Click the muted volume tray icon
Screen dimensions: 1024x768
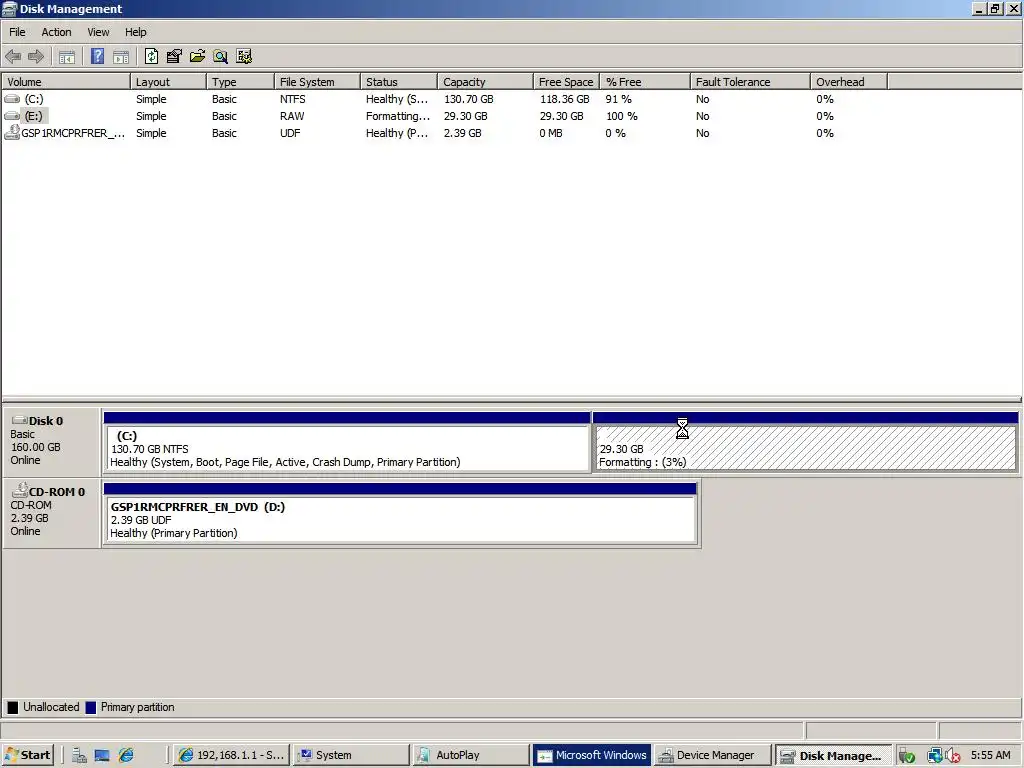click(952, 756)
